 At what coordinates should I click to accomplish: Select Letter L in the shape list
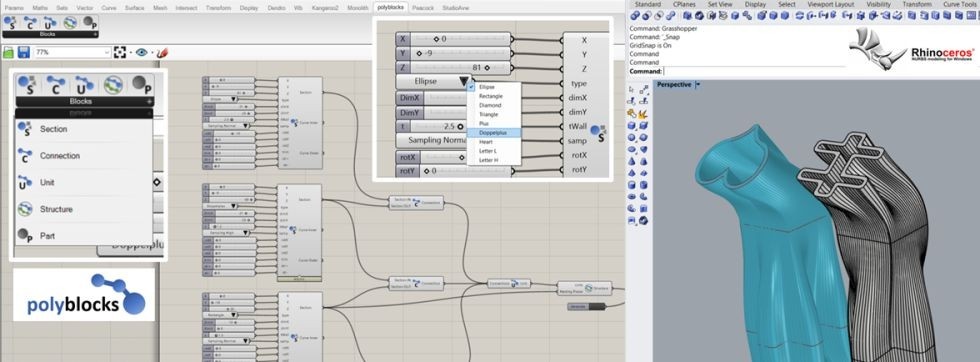(494, 151)
